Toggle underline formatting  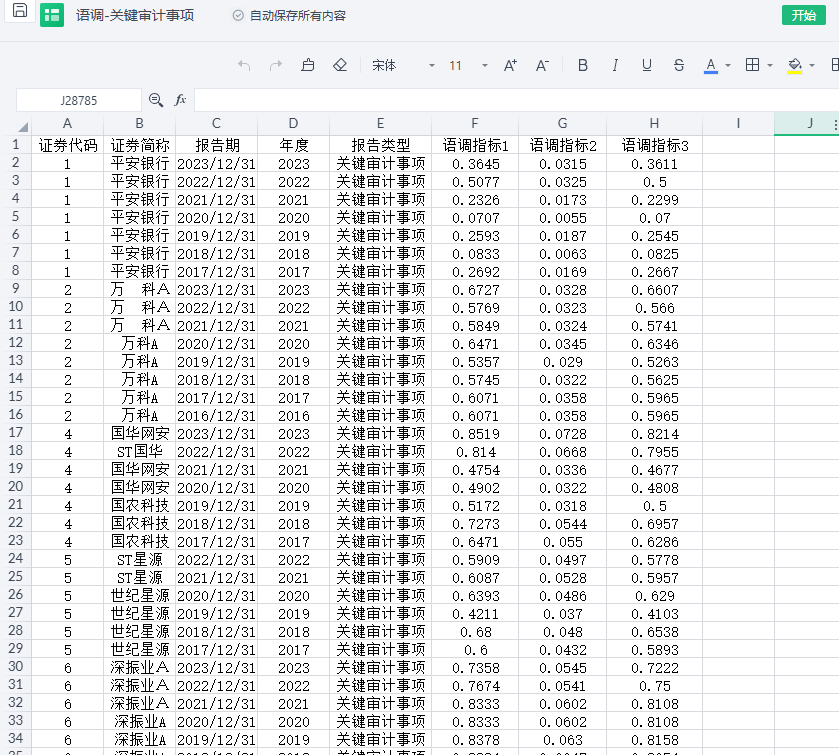tap(647, 65)
